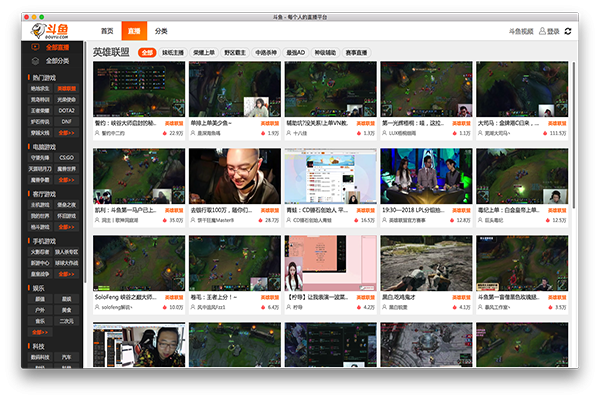Filter by 中路杀神 tag

click(266, 52)
